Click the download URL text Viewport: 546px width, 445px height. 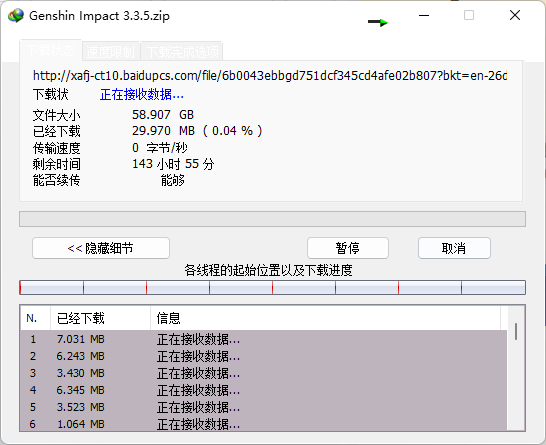[270, 76]
